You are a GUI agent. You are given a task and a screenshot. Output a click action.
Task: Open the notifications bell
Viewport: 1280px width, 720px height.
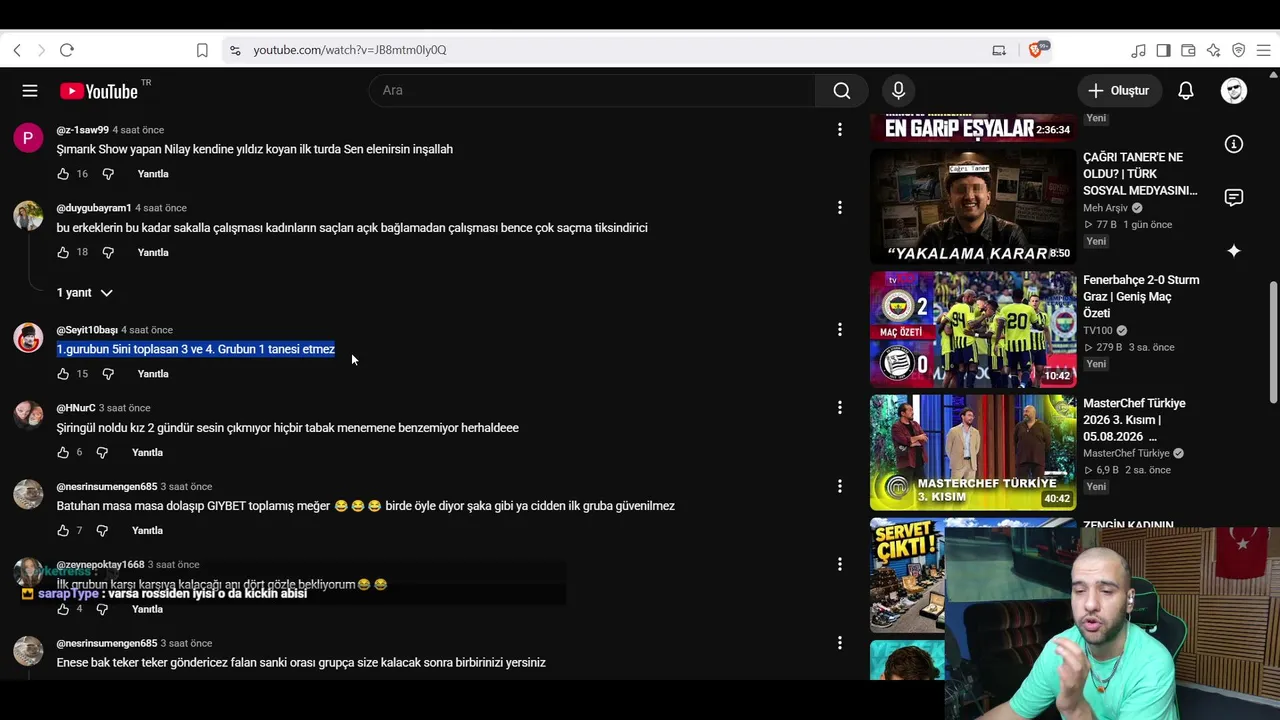[x=1186, y=91]
